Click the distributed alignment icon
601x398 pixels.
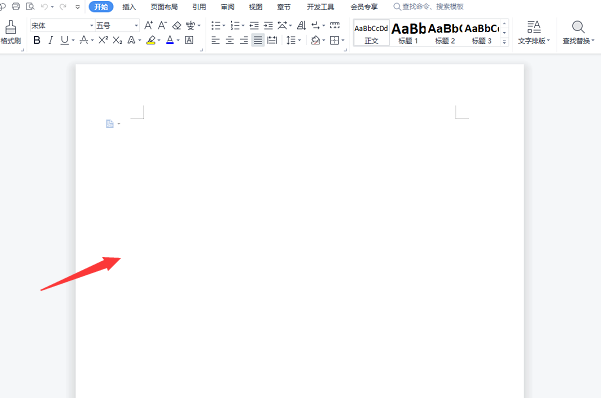point(272,40)
